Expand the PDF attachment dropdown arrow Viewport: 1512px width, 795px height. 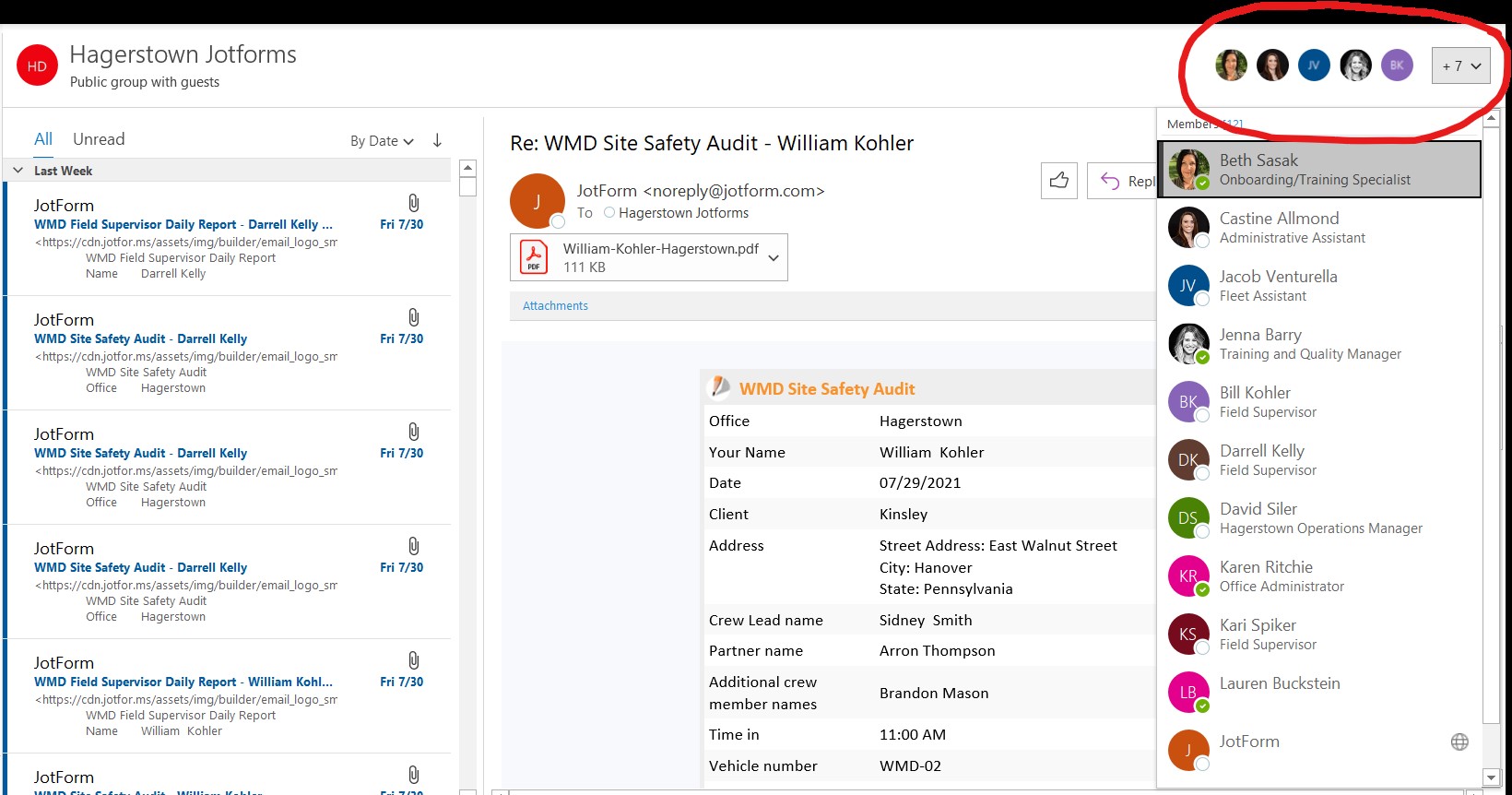(774, 258)
